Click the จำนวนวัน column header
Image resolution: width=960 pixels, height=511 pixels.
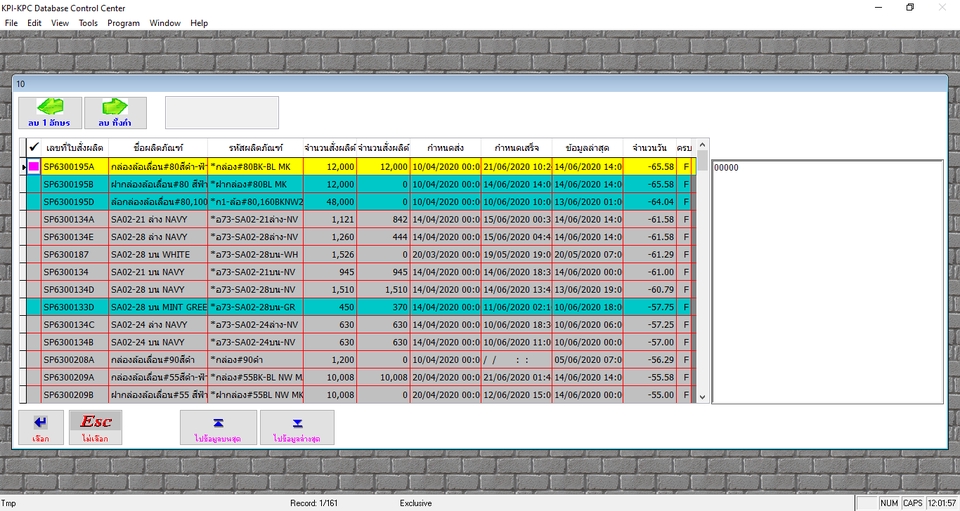pos(650,147)
